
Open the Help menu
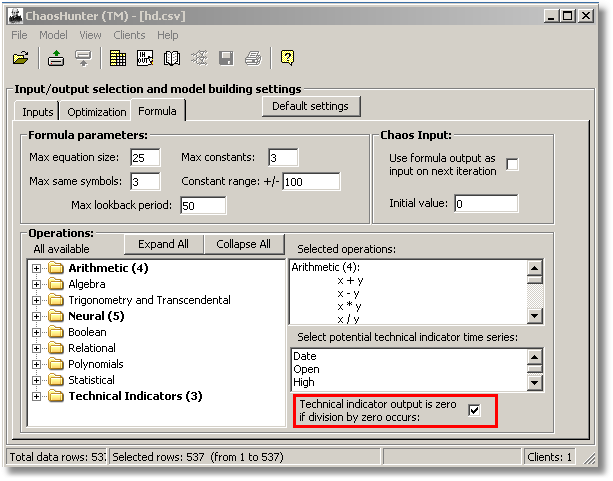(168, 35)
